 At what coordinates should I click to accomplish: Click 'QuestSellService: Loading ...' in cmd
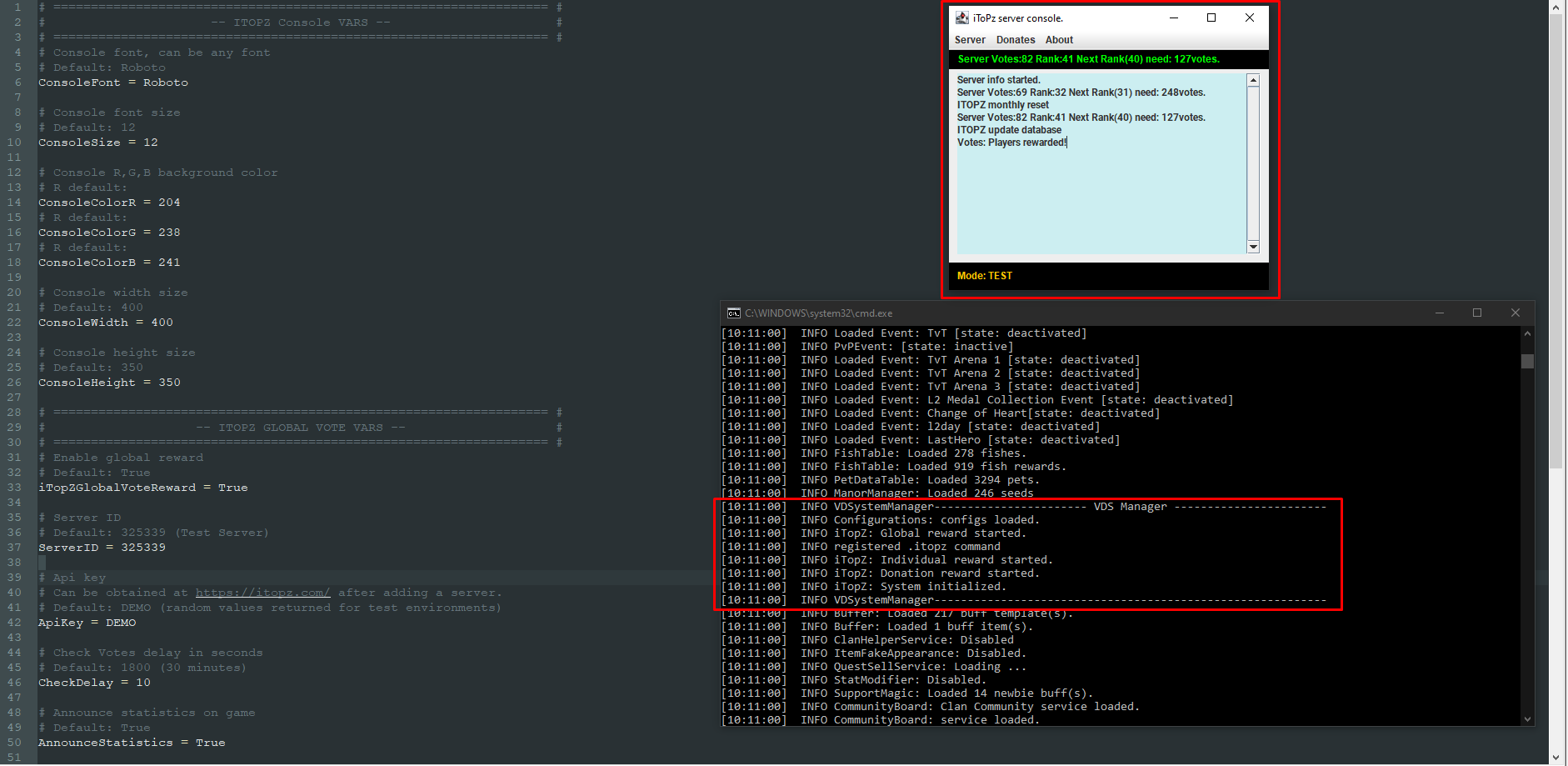pyautogui.click(x=930, y=667)
